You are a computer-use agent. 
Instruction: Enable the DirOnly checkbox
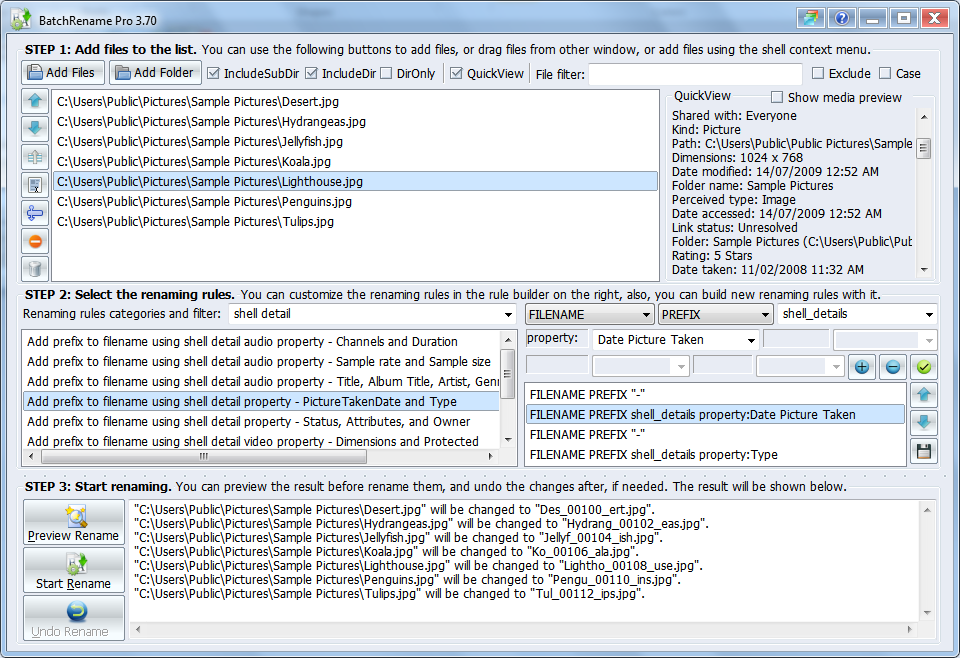386,73
